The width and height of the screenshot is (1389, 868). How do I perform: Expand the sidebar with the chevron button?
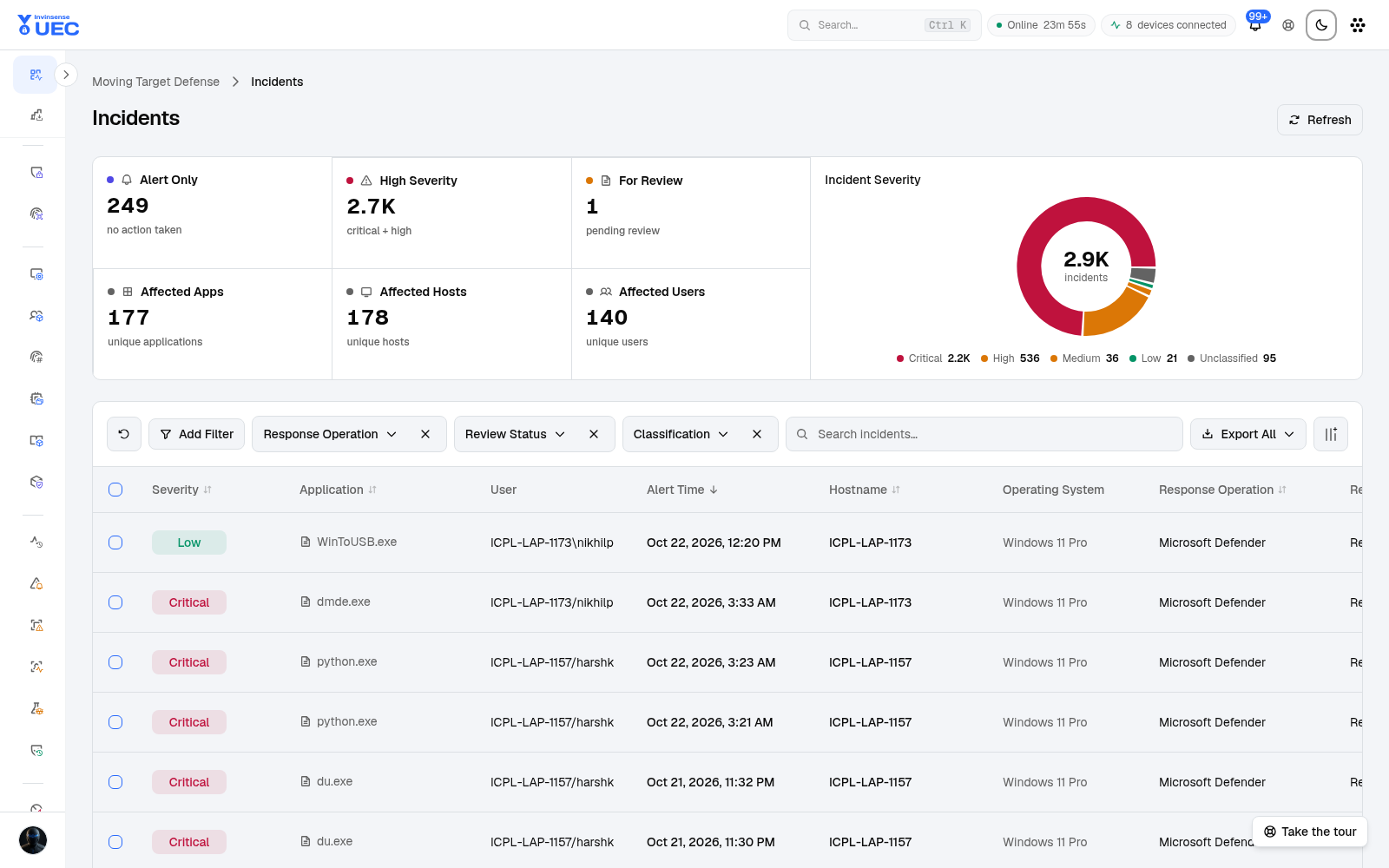click(x=66, y=75)
